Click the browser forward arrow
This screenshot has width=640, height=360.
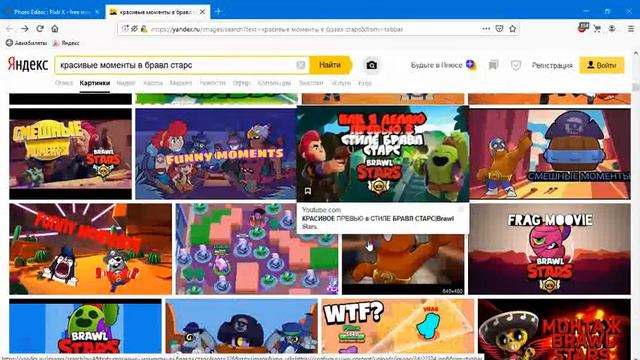click(x=24, y=29)
